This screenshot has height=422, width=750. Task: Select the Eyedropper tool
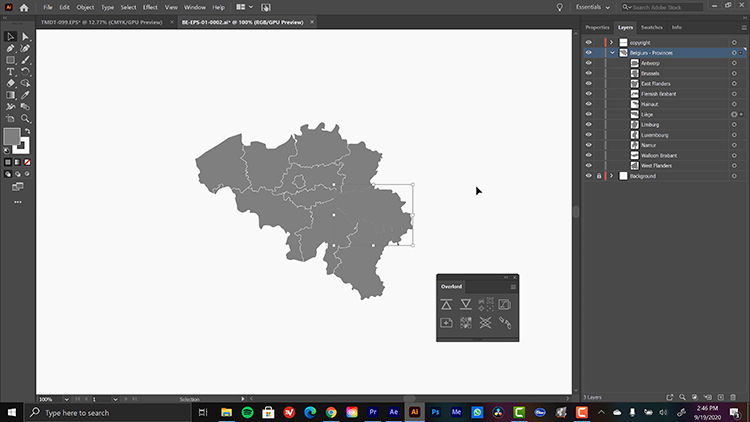tap(25, 95)
